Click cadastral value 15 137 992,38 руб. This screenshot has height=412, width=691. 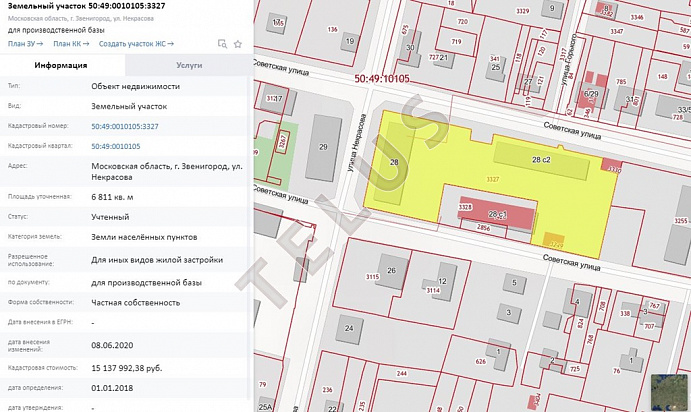pyautogui.click(x=126, y=368)
